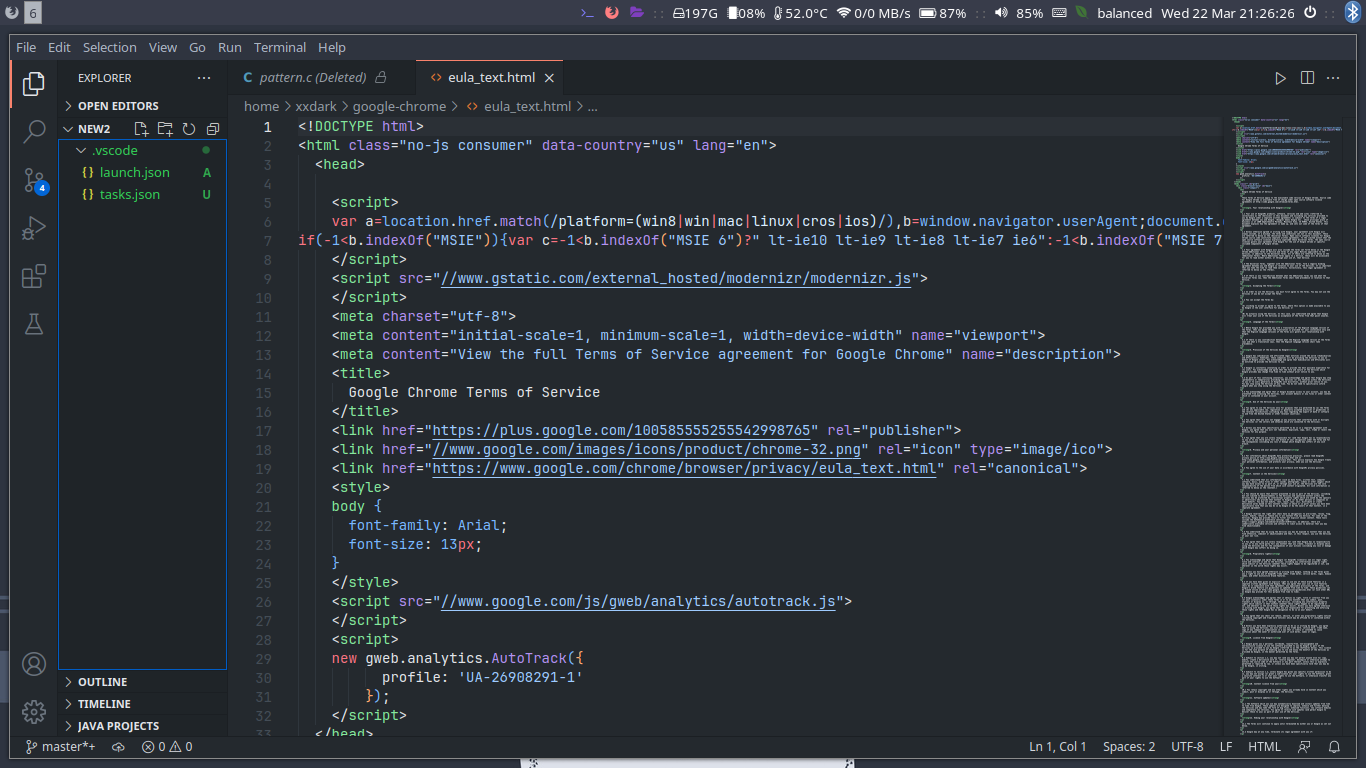Click the power icon in top panel
This screenshot has width=1366, height=768.
(x=1310, y=13)
